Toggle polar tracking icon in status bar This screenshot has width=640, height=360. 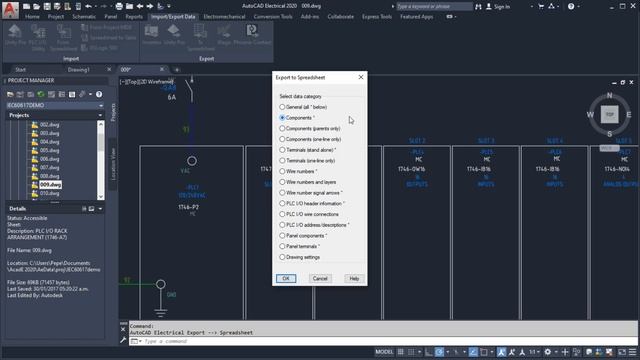click(439, 352)
